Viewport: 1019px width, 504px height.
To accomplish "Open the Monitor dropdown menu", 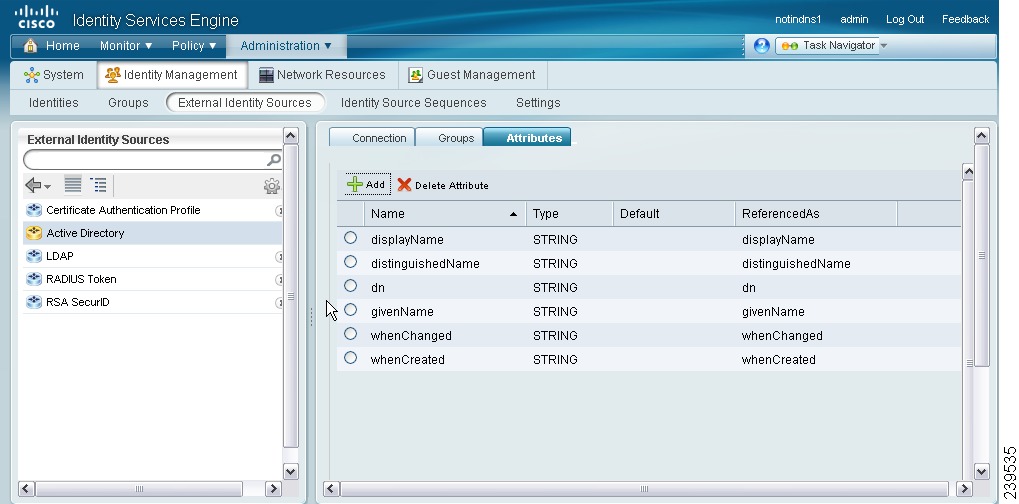I will point(125,46).
